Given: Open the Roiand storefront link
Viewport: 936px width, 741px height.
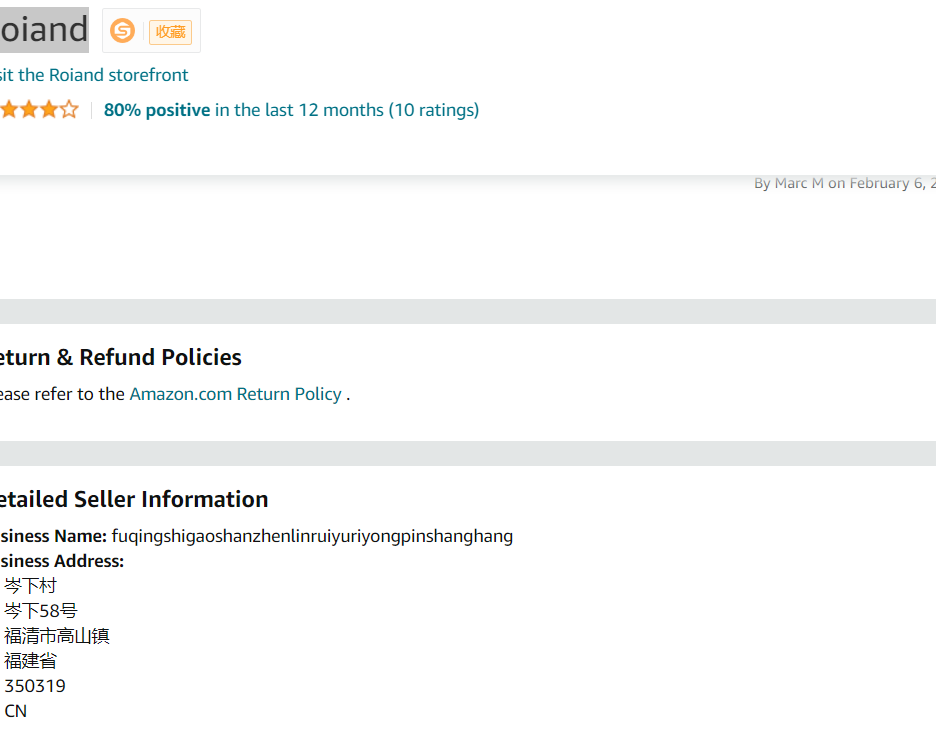Looking at the screenshot, I should (94, 75).
